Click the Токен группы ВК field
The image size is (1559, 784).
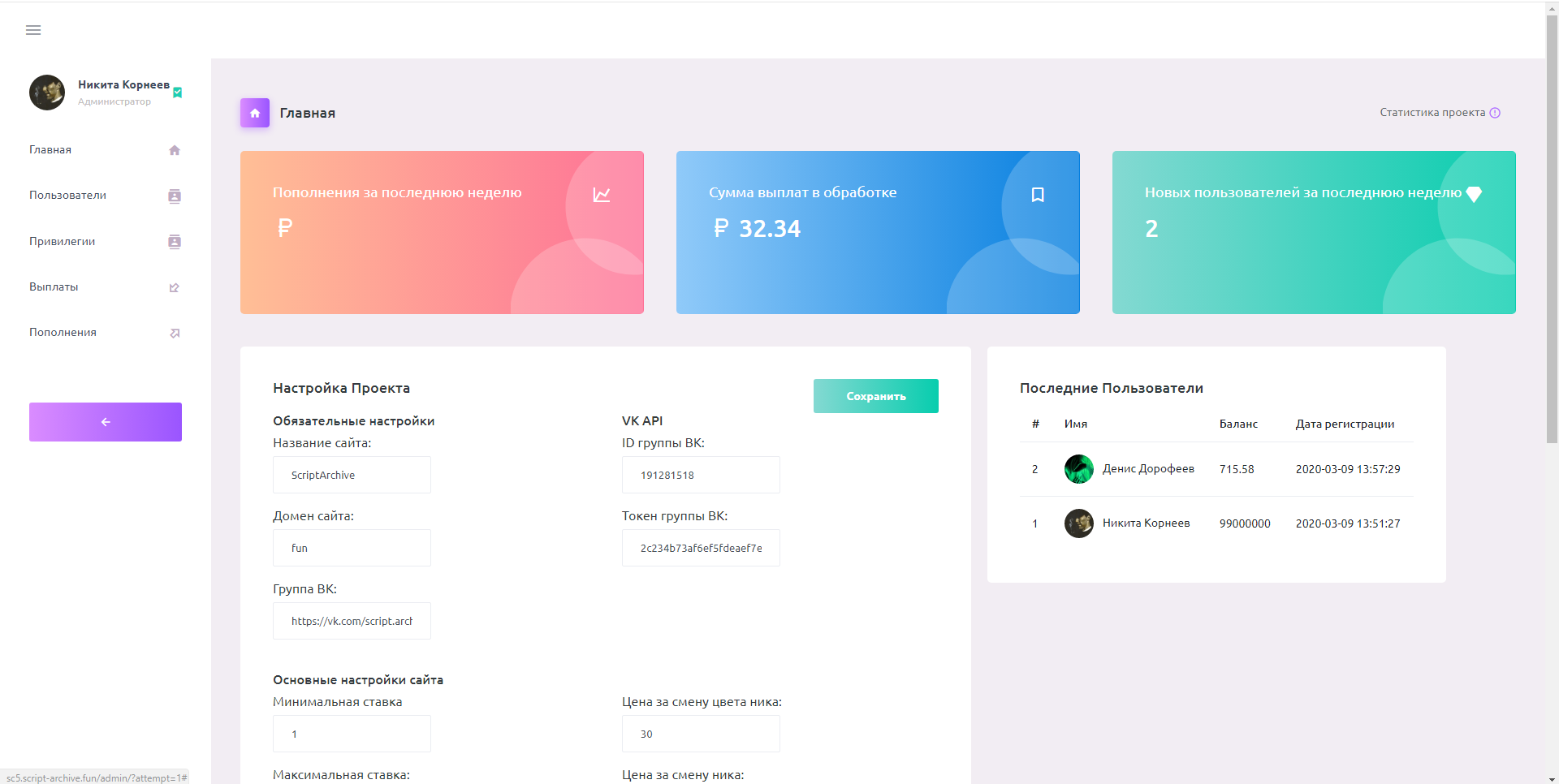(701, 548)
